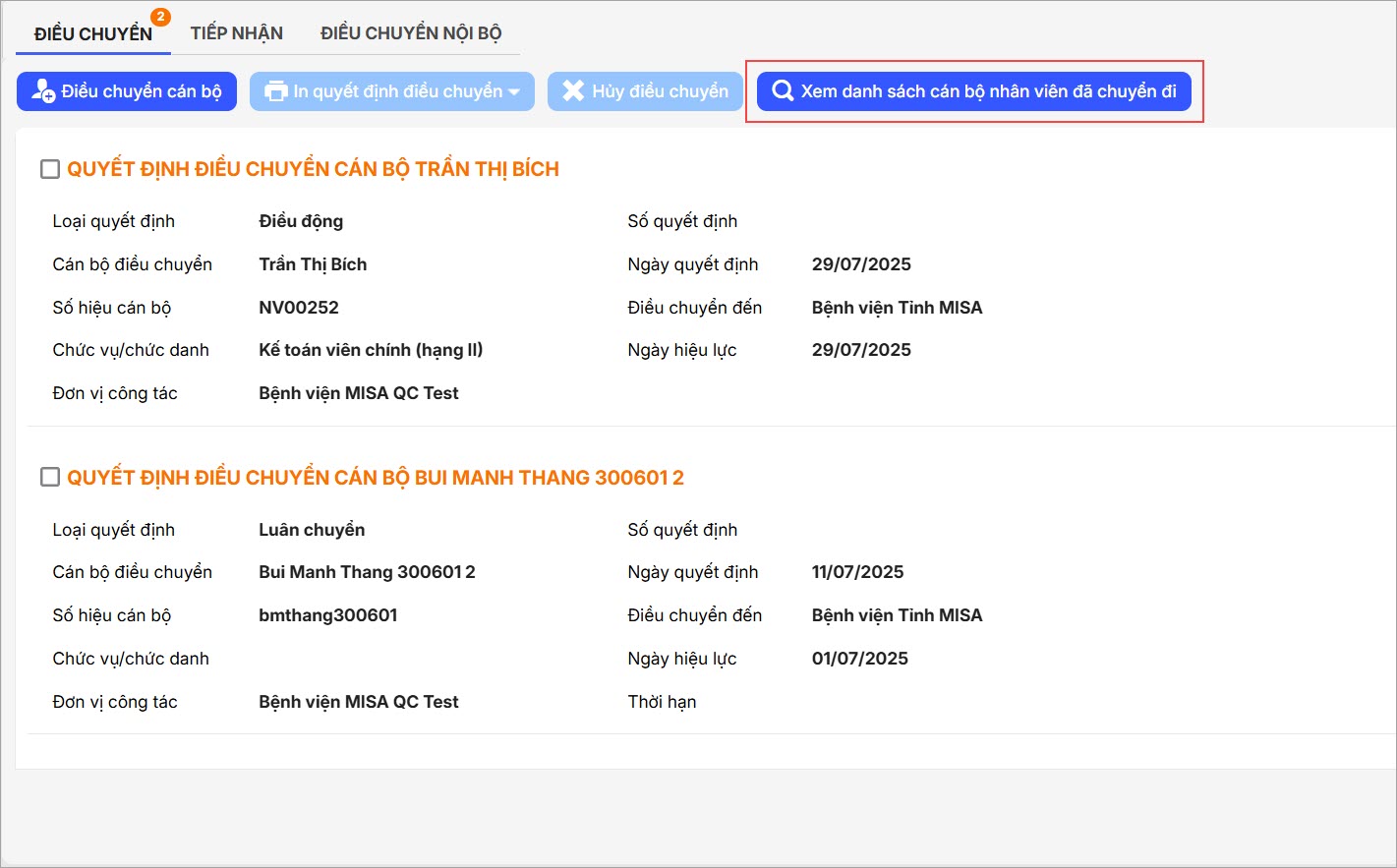Click position "Kế toán viên chính (hạng II)"

[371, 350]
